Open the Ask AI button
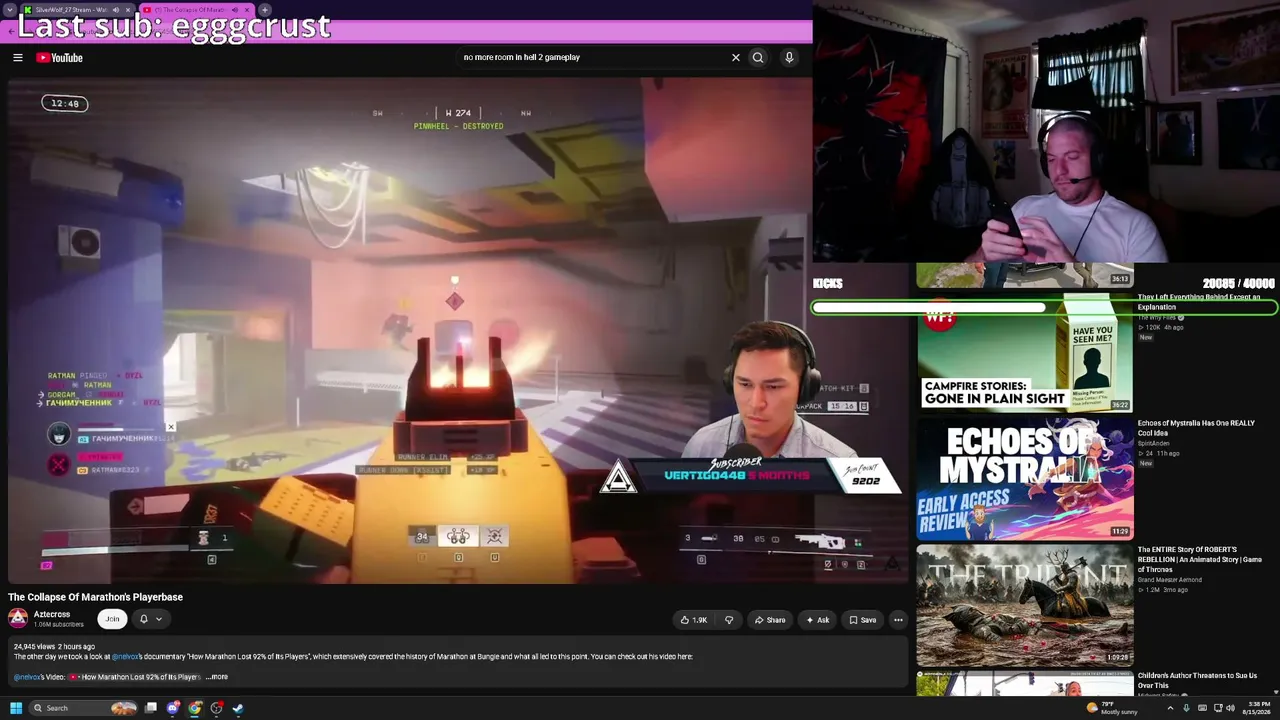 point(818,620)
